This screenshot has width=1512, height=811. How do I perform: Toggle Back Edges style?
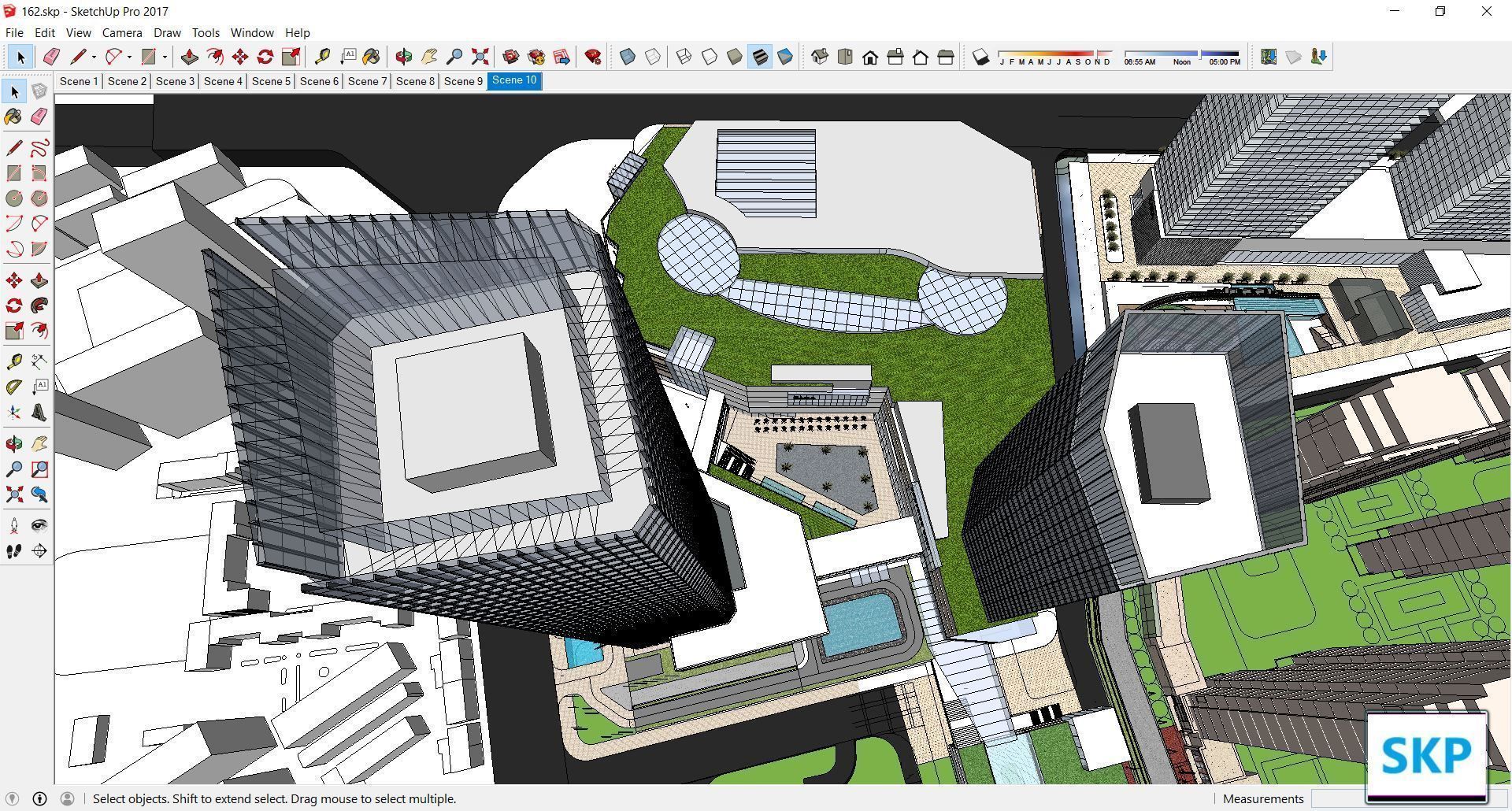pos(653,57)
